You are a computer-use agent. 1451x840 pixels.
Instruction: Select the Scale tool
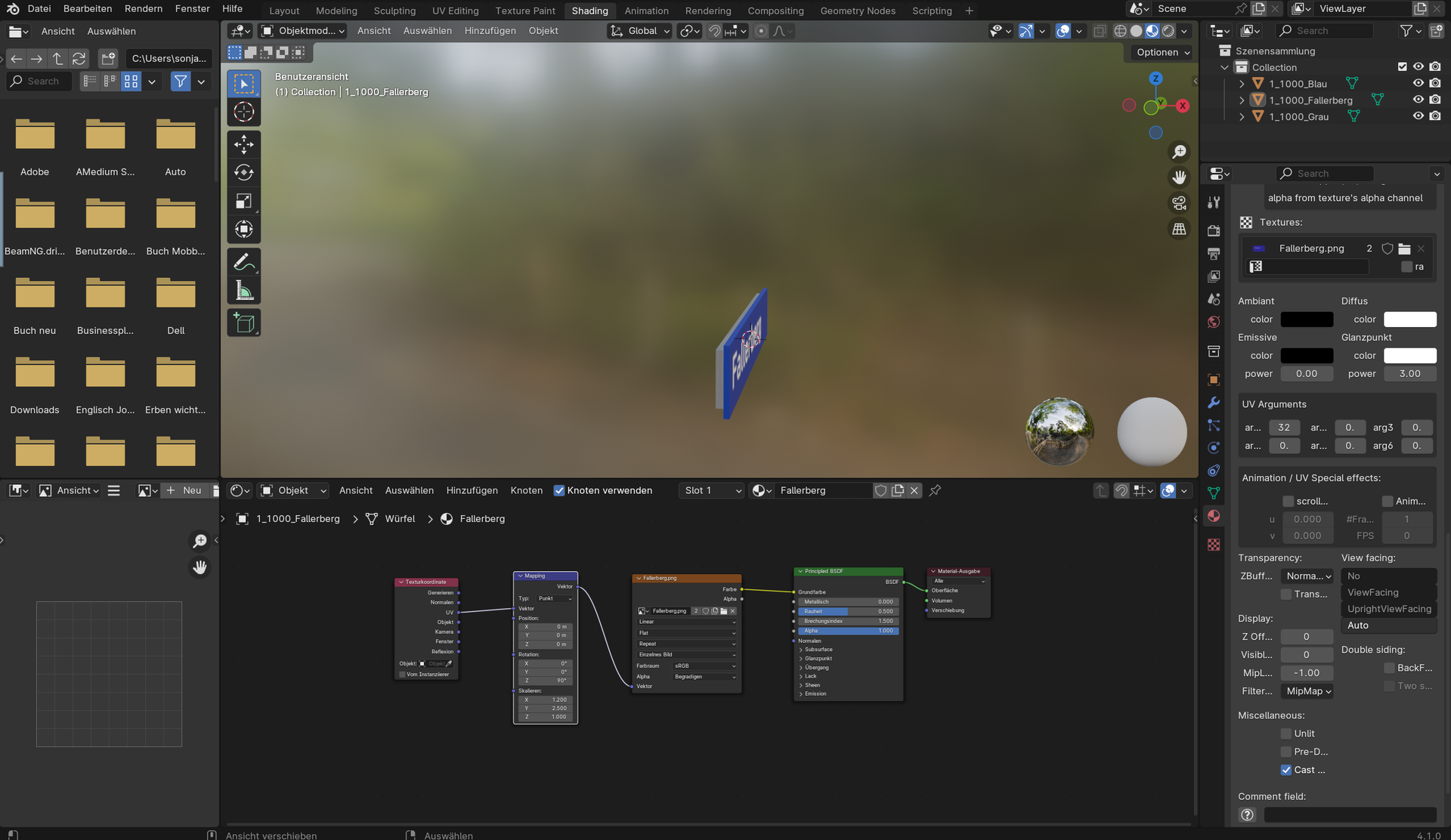(x=243, y=201)
